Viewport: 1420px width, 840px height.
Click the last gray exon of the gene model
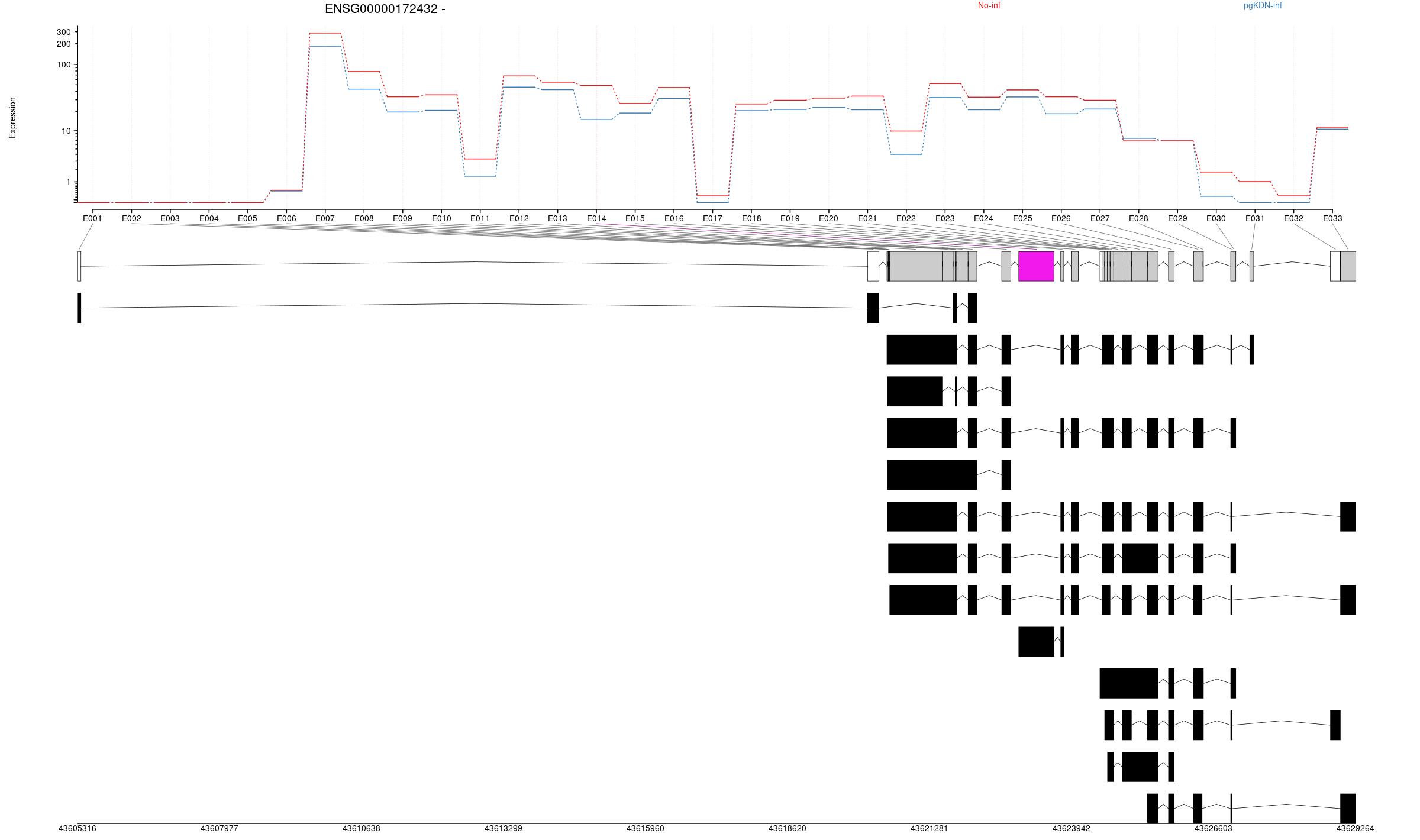[x=1348, y=266]
